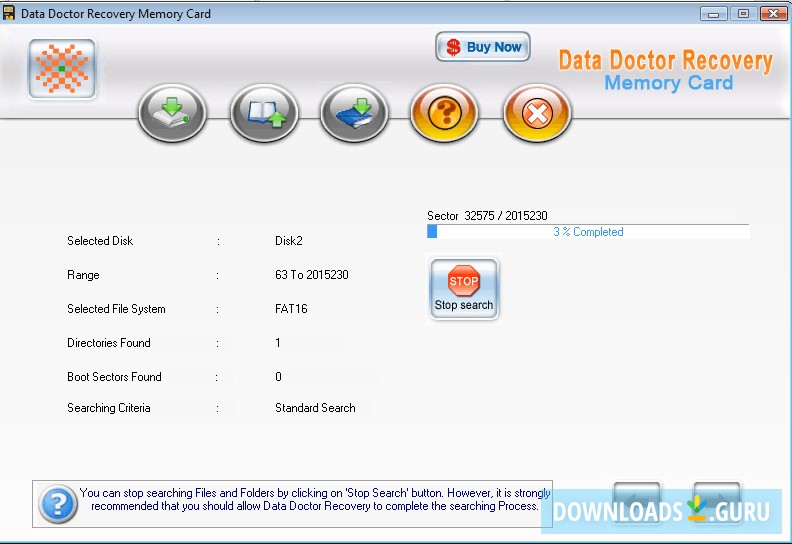792x544 pixels.
Task: Click the 'Data Doctor Recovery' orange heading
Action: pos(665,61)
